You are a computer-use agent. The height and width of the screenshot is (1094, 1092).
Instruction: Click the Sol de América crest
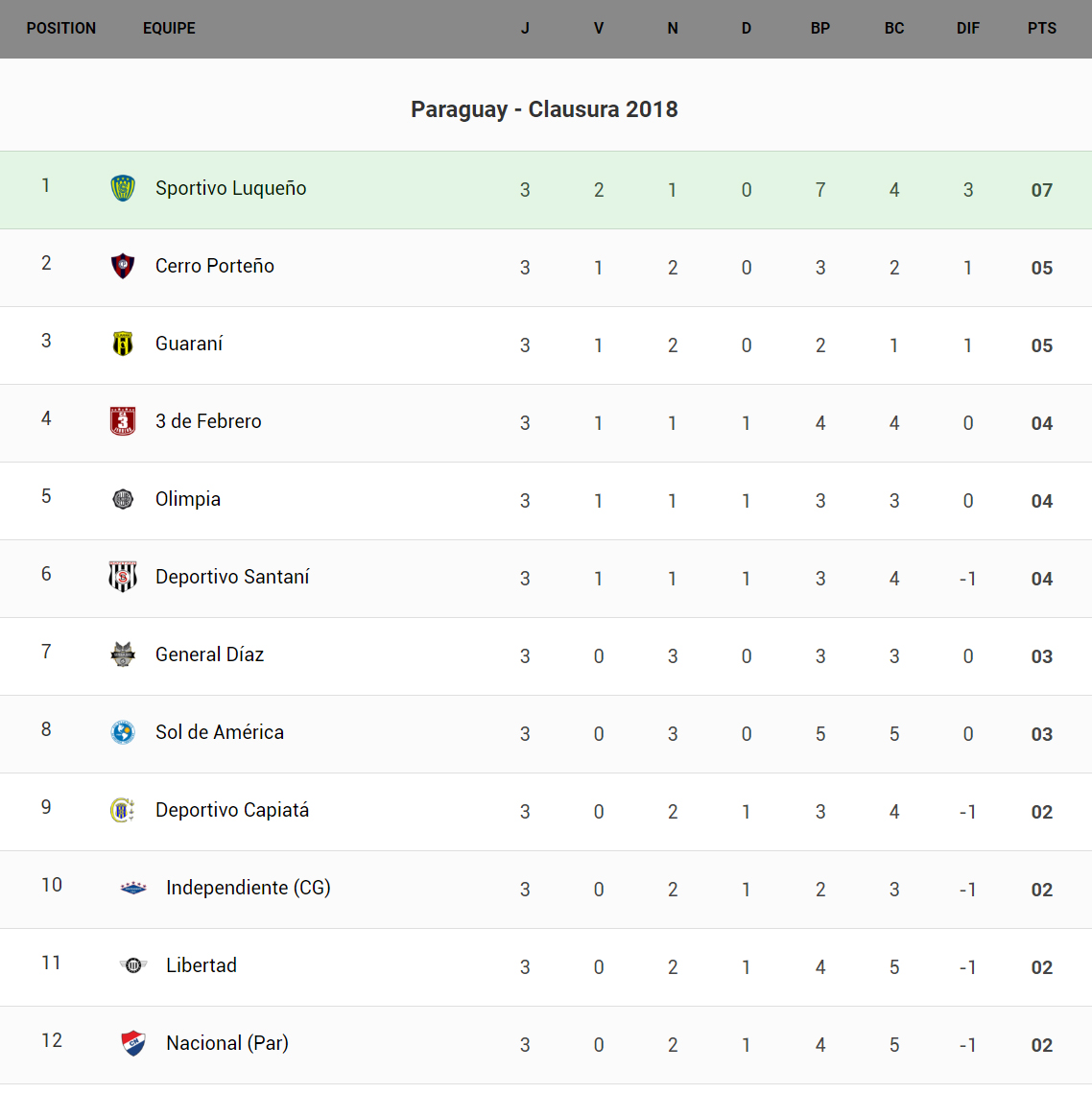pos(123,732)
